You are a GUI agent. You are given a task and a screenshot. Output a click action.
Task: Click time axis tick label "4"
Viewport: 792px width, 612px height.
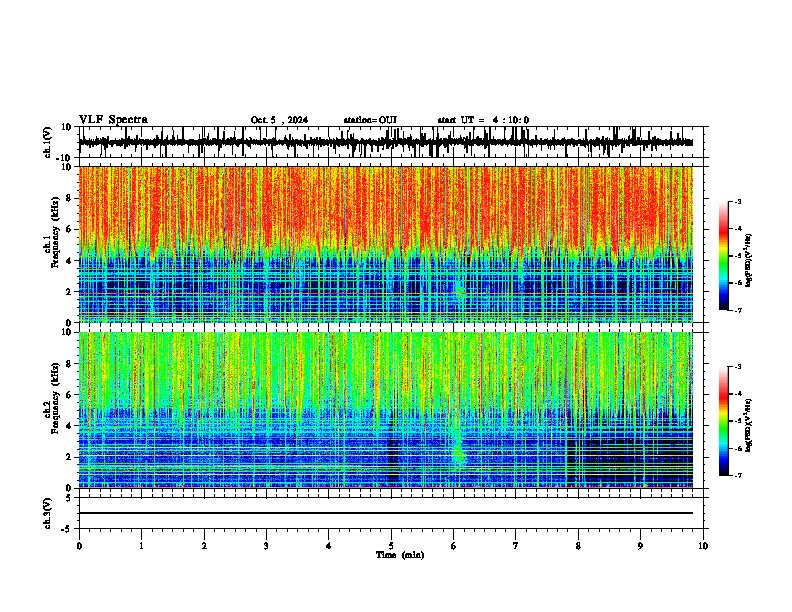(x=329, y=546)
